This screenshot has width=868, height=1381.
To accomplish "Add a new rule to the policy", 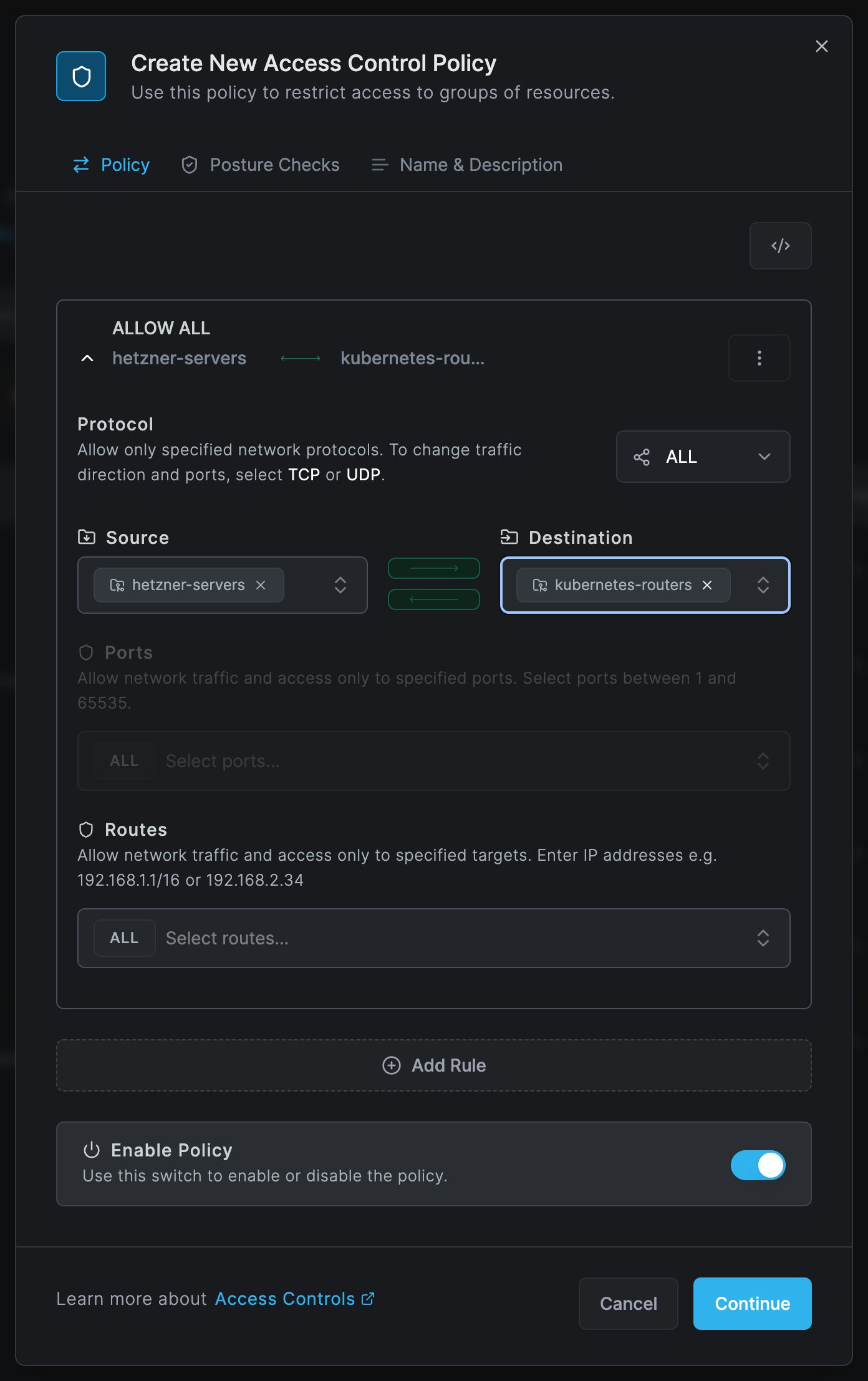I will click(x=434, y=1065).
